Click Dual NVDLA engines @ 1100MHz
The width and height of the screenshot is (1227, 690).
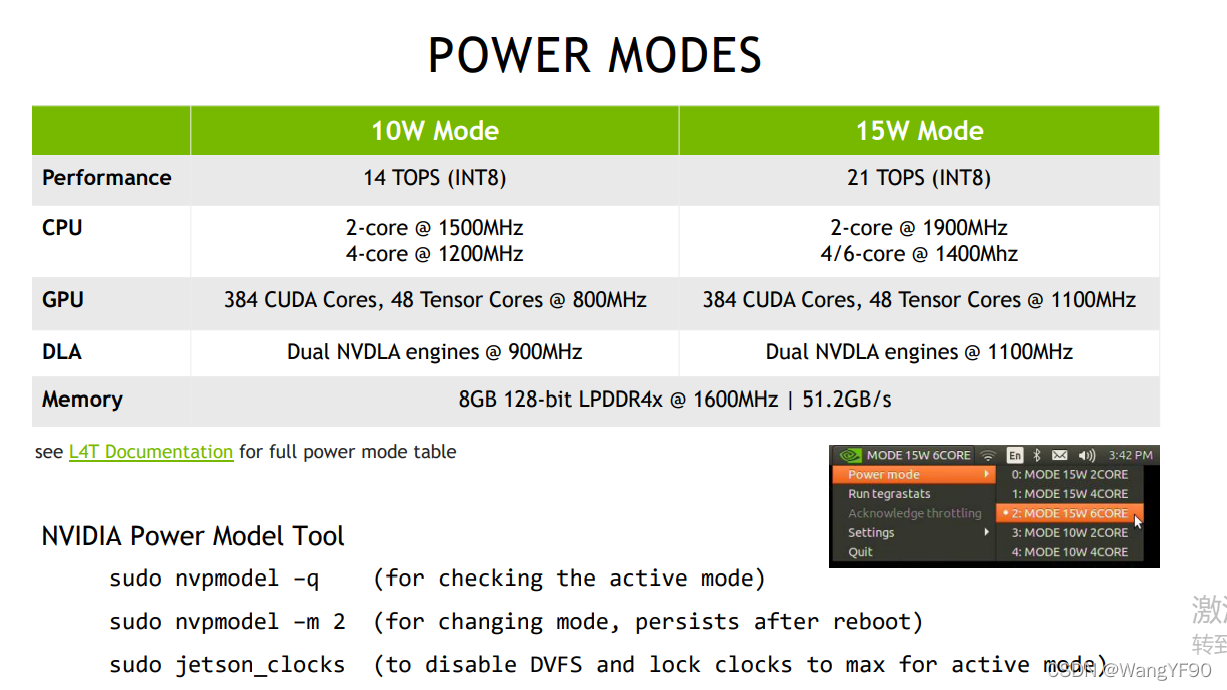click(919, 352)
